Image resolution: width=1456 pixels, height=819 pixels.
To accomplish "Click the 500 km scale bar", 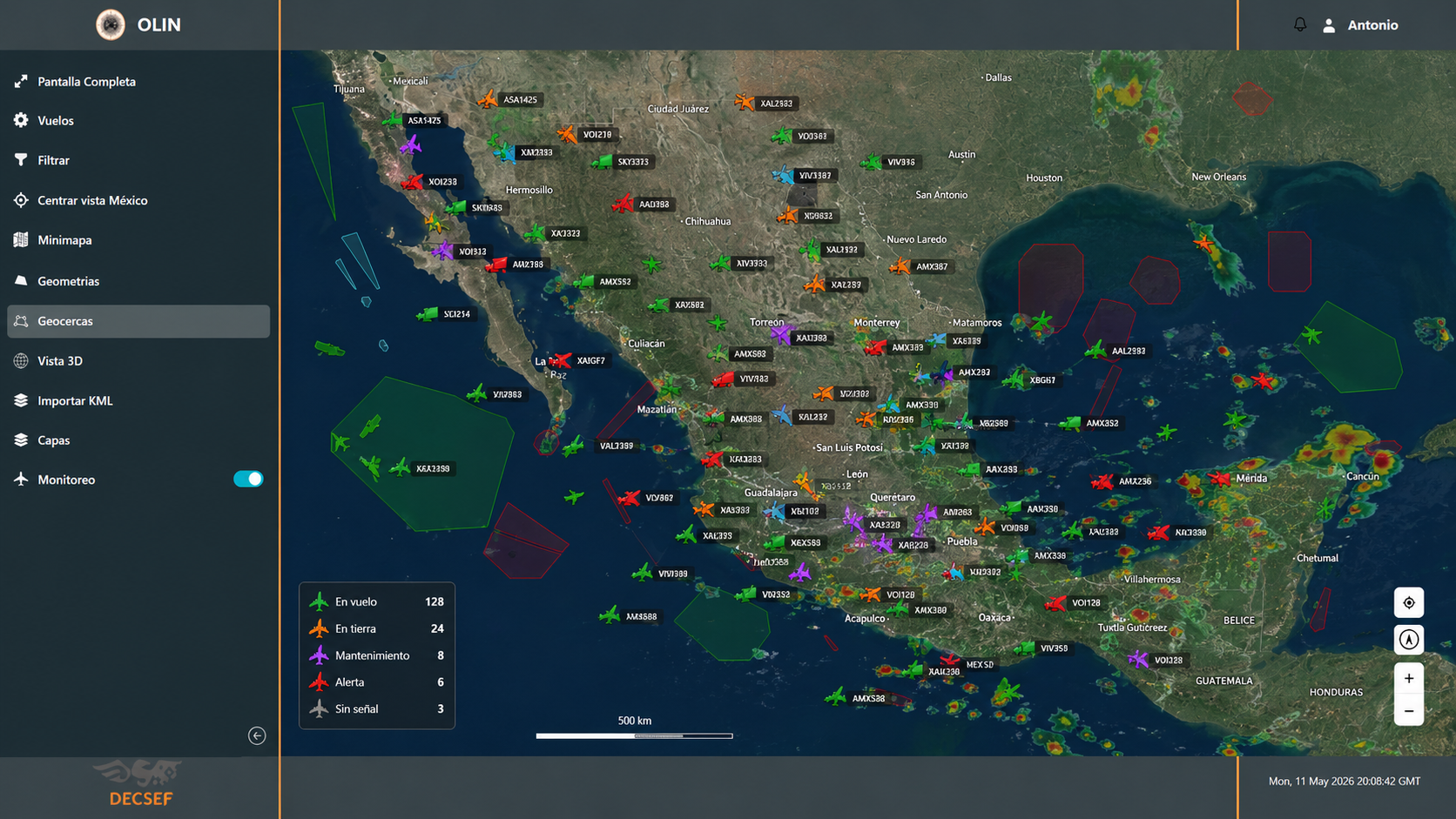I will coord(634,735).
